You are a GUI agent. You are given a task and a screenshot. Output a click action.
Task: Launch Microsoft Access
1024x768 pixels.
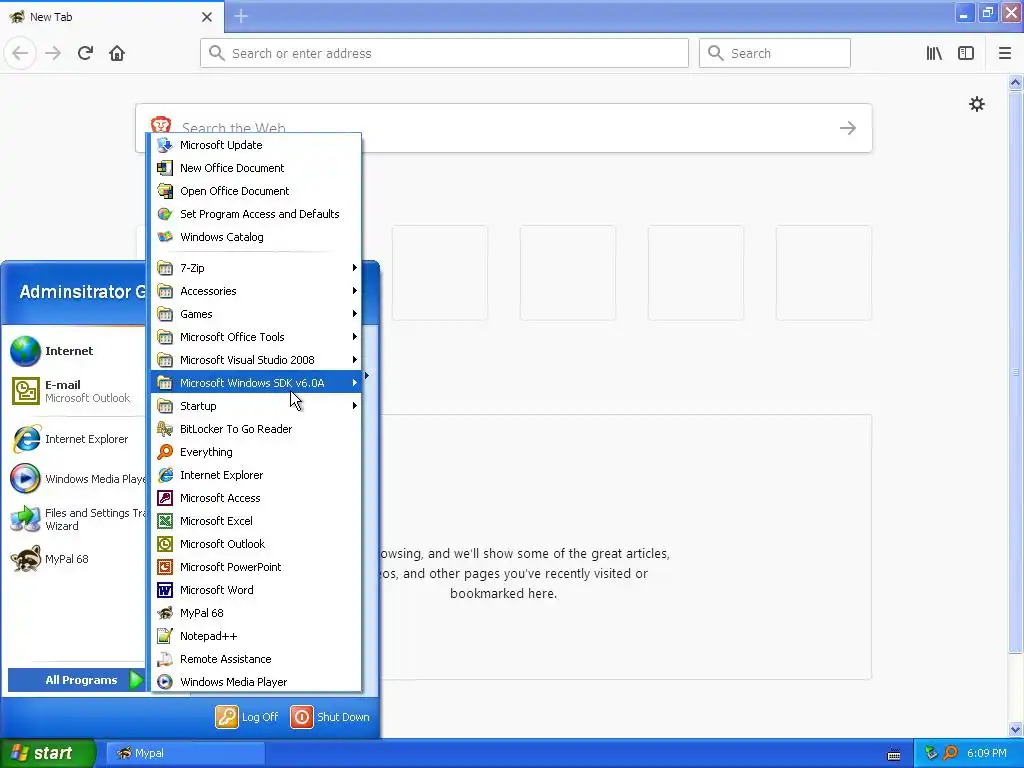[x=255, y=498]
